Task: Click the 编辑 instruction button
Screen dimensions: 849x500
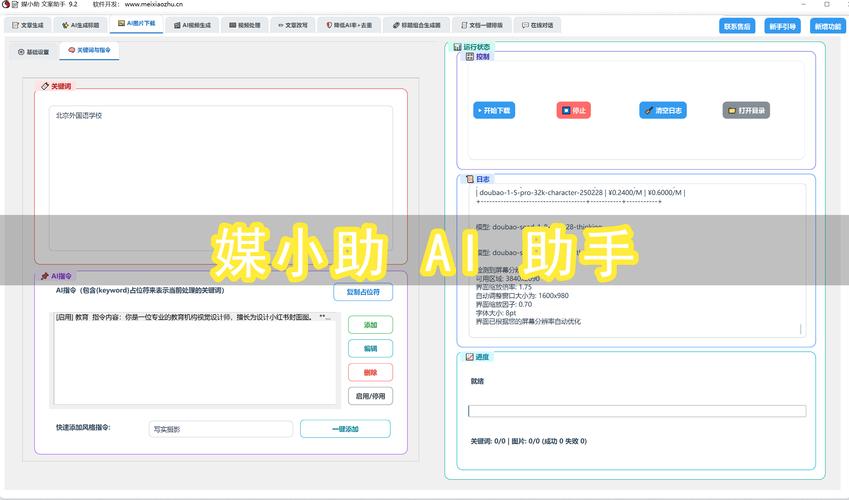Action: (x=370, y=348)
